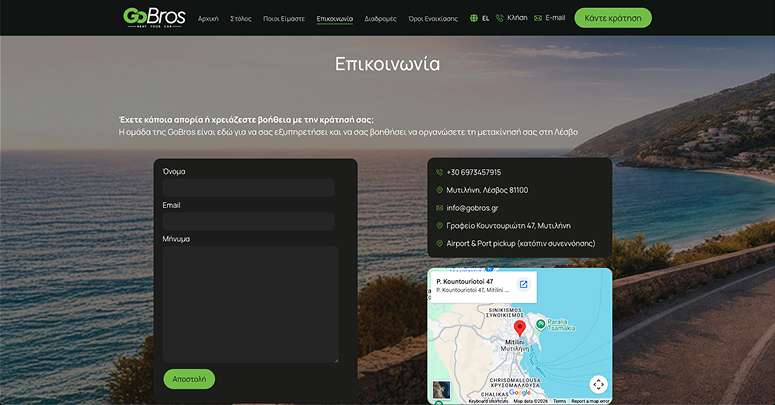This screenshot has height=405, width=775.
Task: Click the Κάντε κράτηση button
Action: 613,18
